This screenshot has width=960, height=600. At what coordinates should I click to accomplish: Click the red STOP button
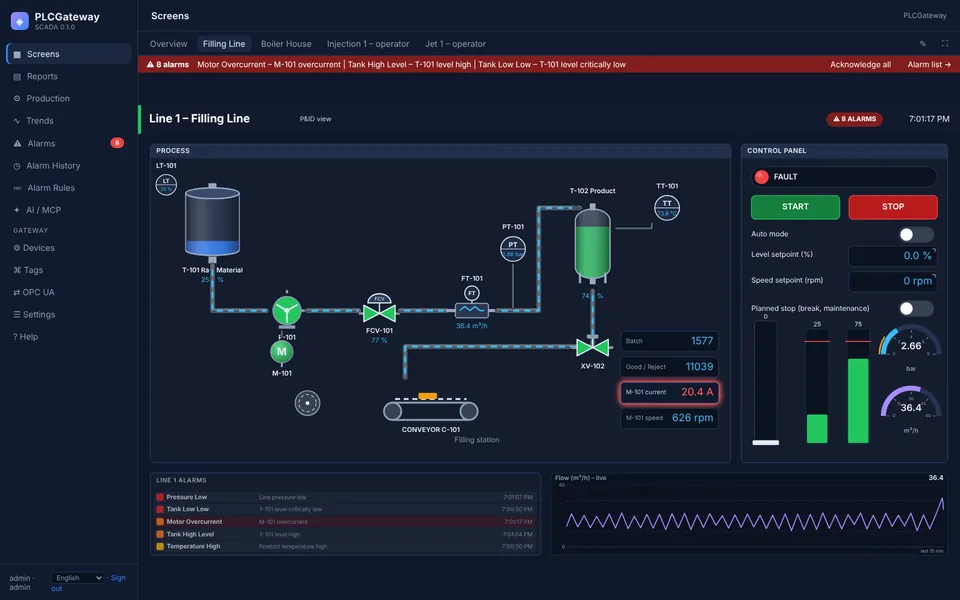[x=893, y=207]
